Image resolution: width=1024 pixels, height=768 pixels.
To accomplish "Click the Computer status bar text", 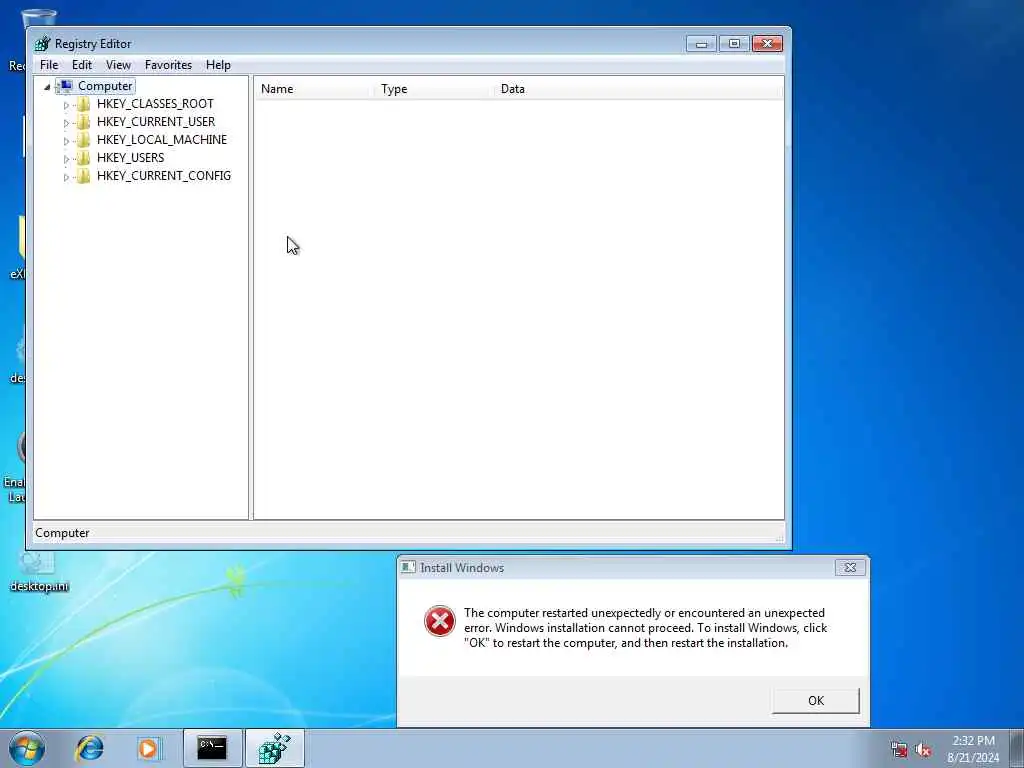I will (x=62, y=533).
